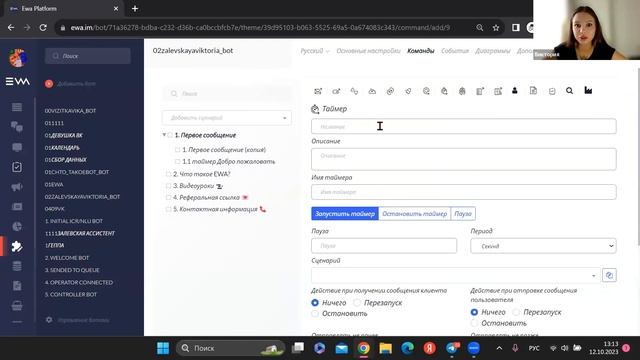Select Ничего under user message action

click(x=474, y=312)
